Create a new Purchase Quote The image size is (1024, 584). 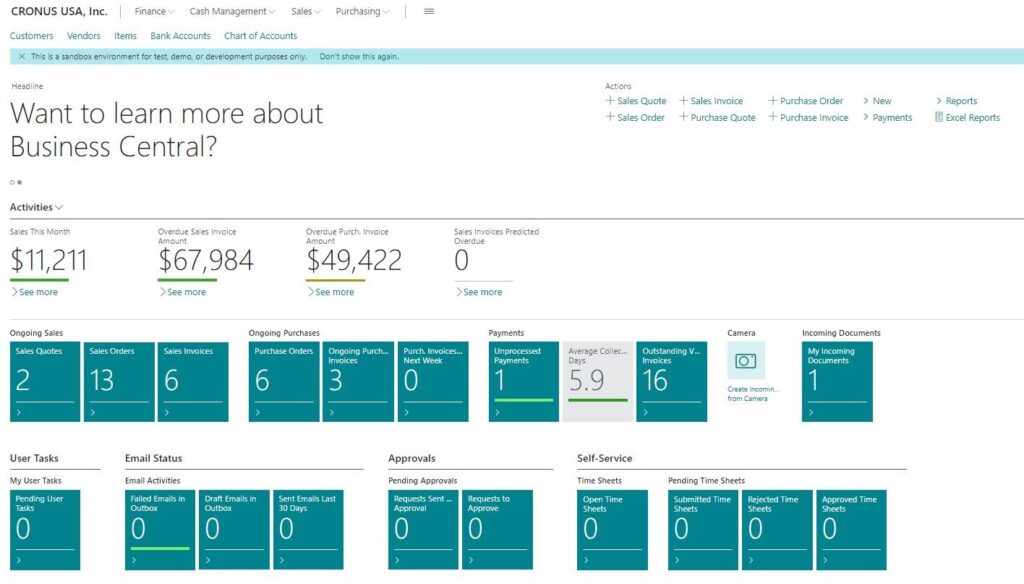click(x=717, y=118)
